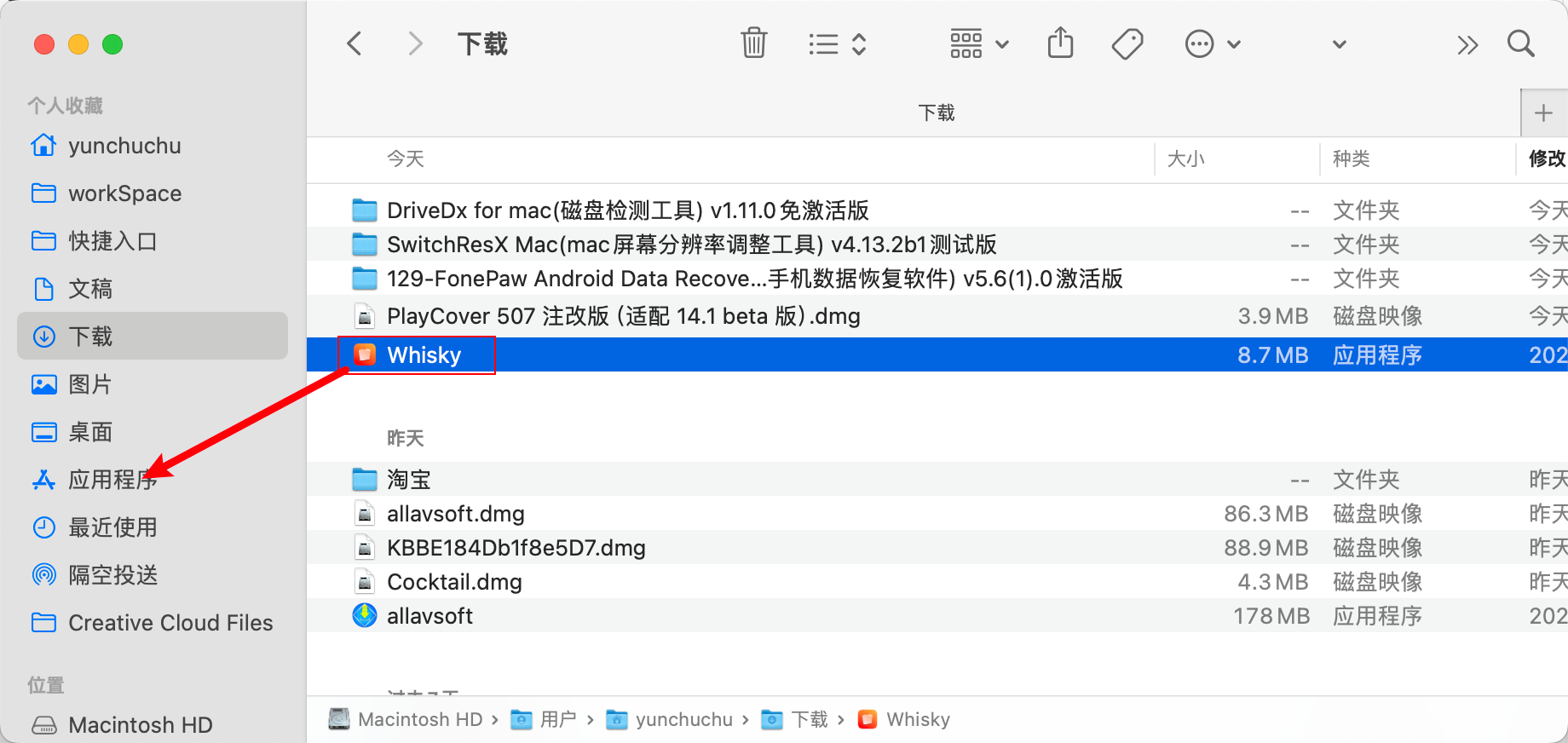Screen dimensions: 1568x743
Task: Add a new tab with plus button
Action: [x=1543, y=112]
